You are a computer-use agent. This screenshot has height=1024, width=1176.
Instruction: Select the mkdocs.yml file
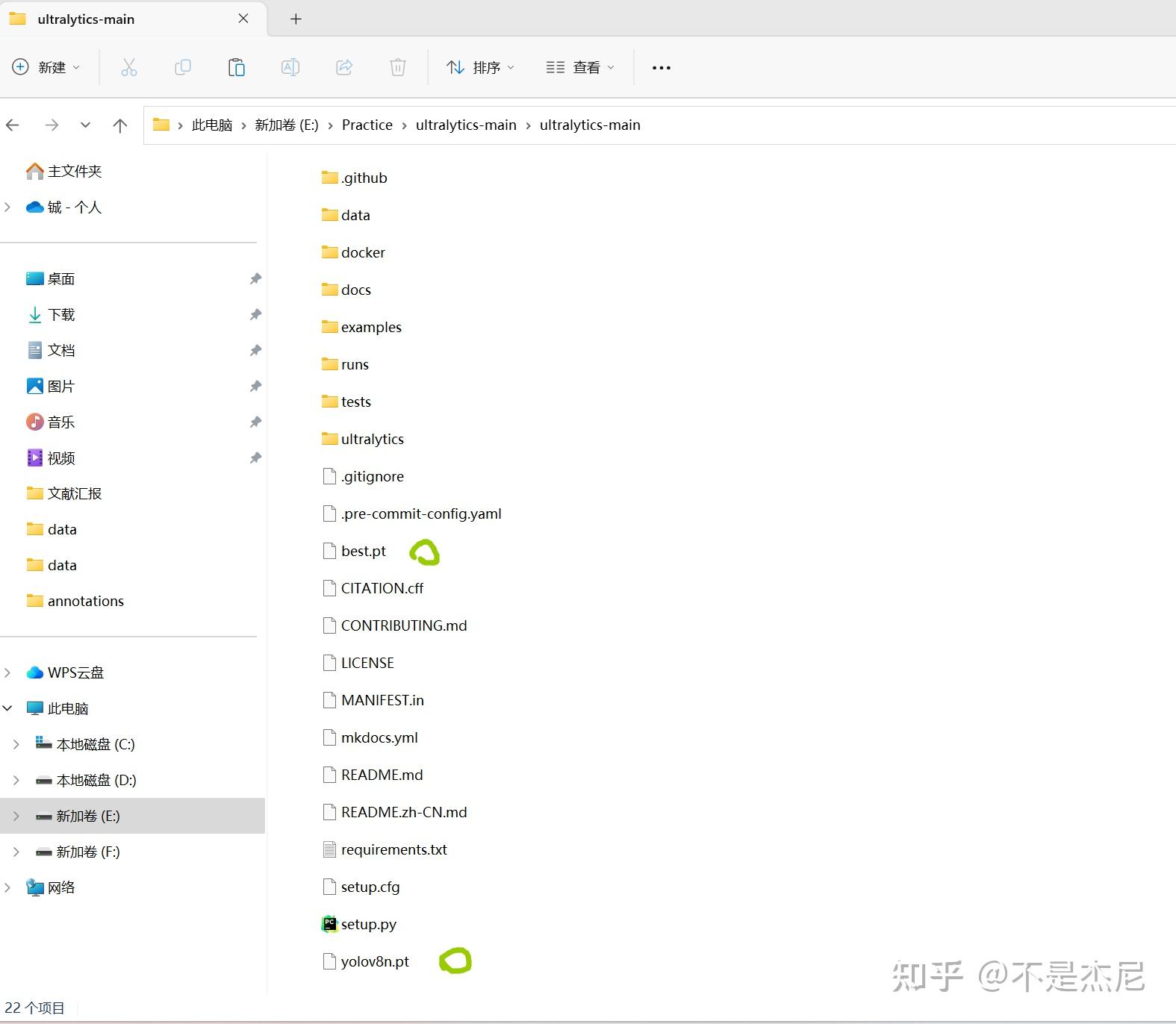[x=370, y=737]
